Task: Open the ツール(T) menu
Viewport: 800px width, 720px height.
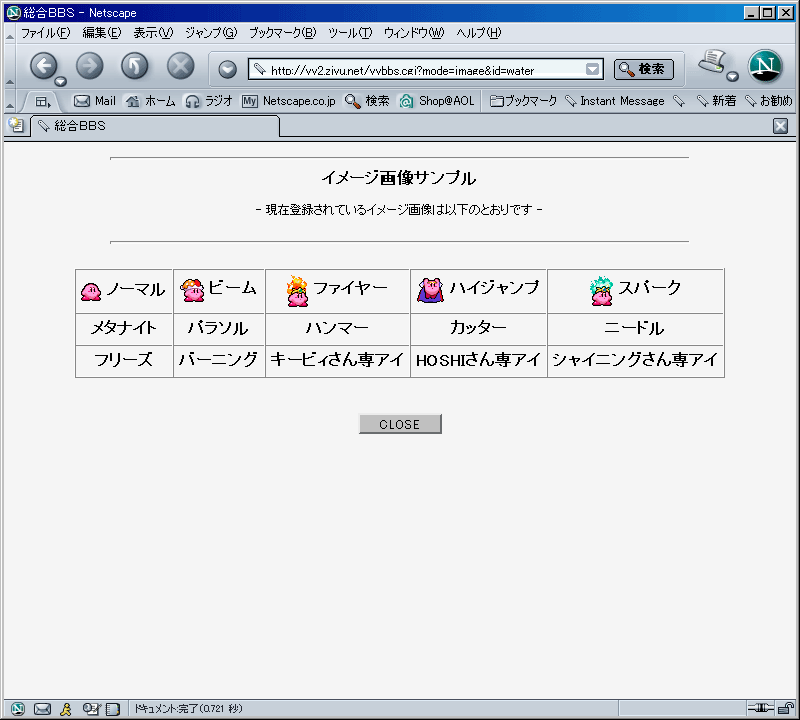Action: click(x=350, y=33)
